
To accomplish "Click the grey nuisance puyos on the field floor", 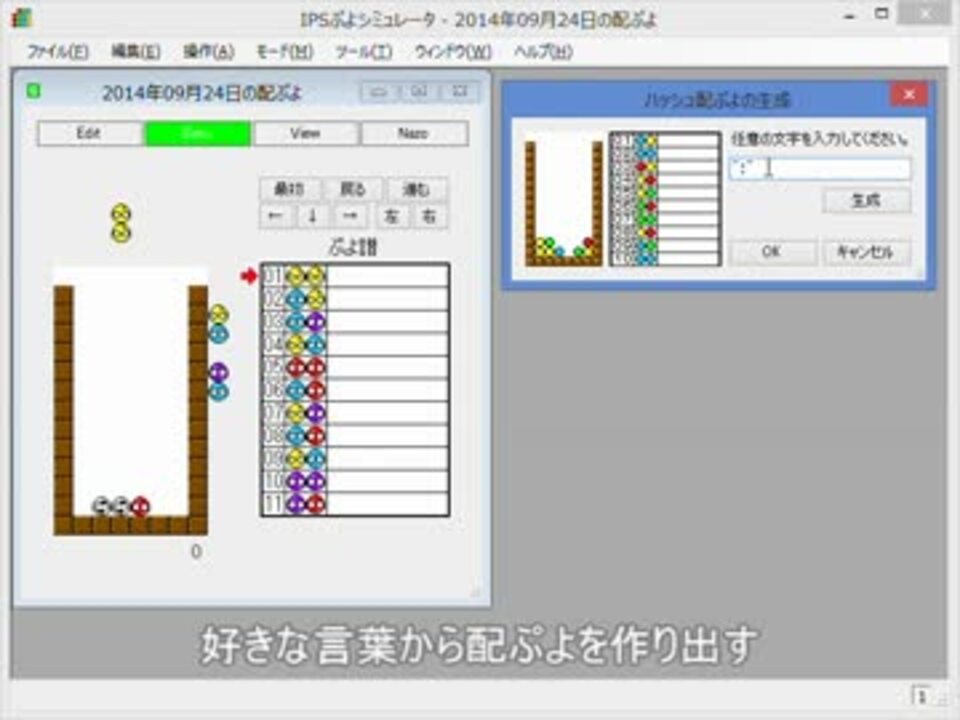I will (x=111, y=506).
